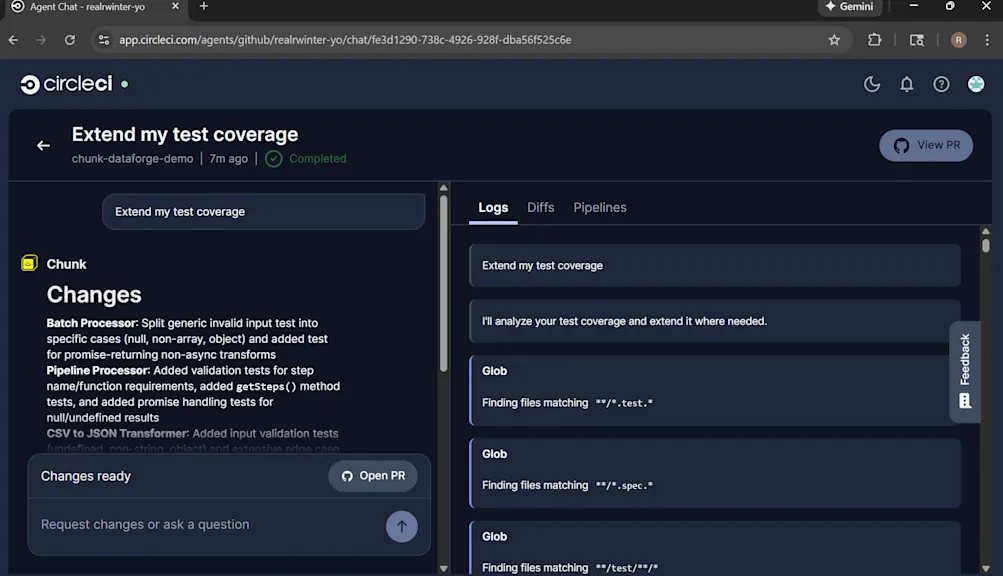Open a new browser tab
1003x576 pixels.
pos(203,6)
